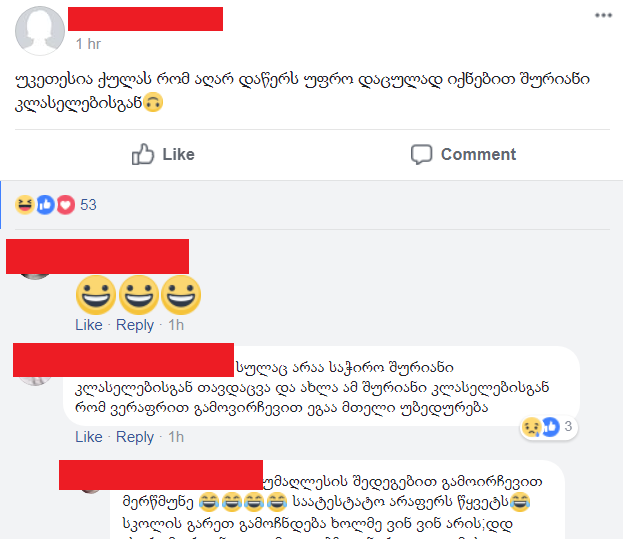Click the 1h timestamp of first comment
The width and height of the screenshot is (623, 539).
[176, 325]
